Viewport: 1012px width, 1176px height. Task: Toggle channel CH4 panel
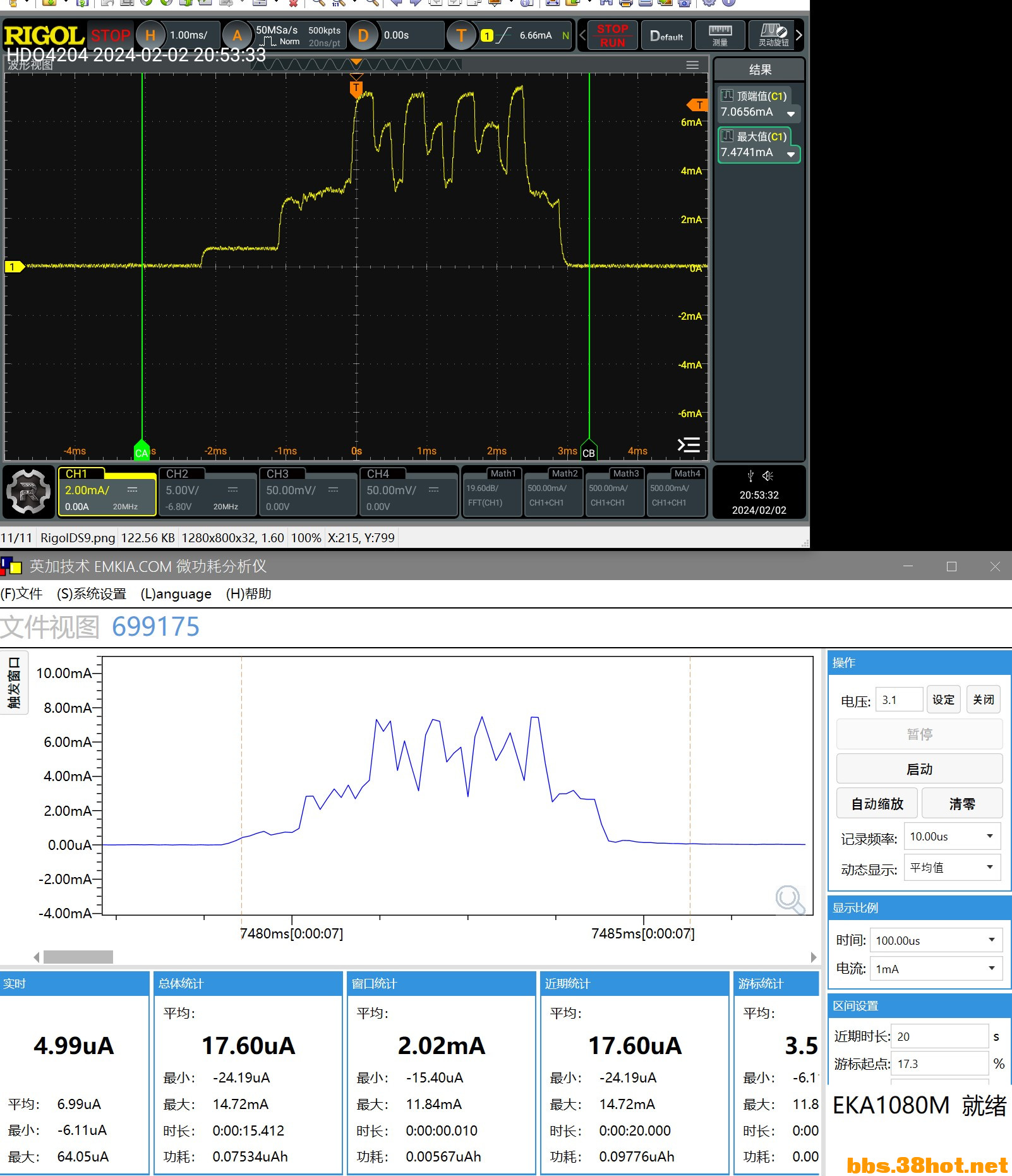coord(408,492)
